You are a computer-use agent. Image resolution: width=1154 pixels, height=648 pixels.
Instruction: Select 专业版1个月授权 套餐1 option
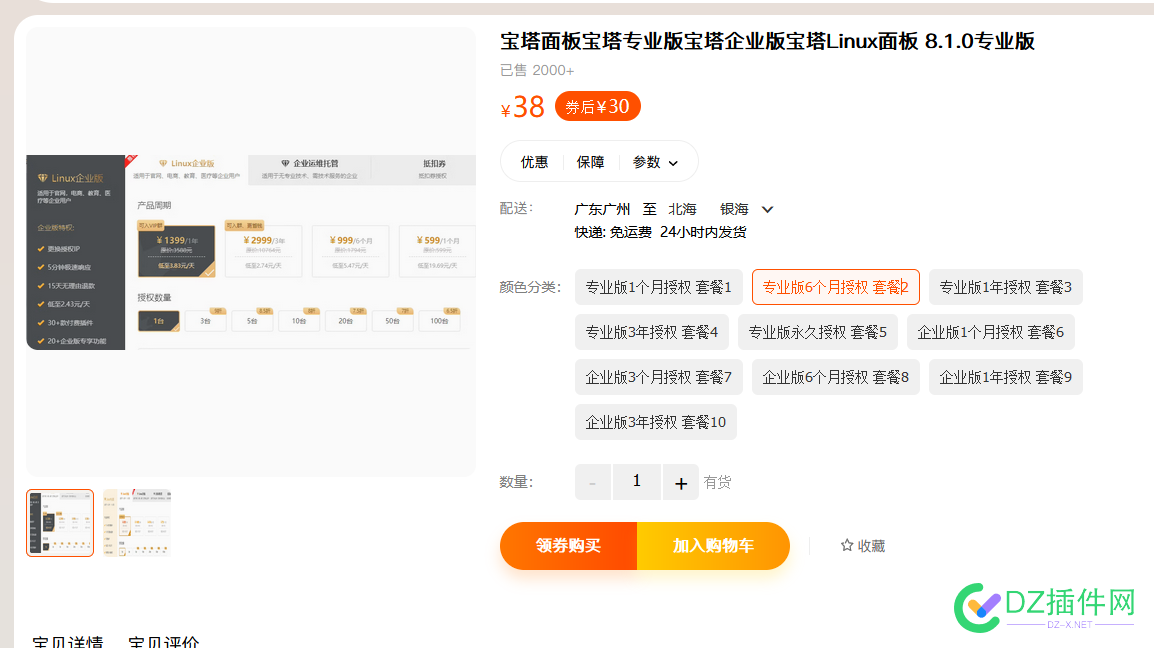659,287
